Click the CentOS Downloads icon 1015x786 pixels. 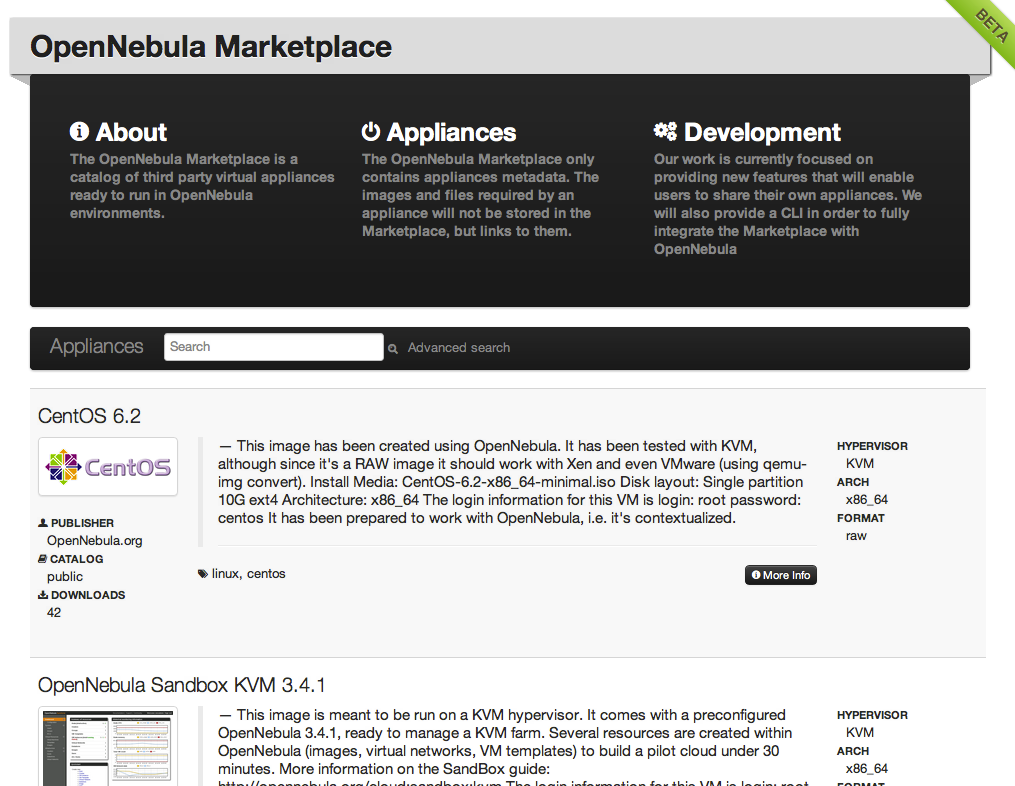click(43, 594)
